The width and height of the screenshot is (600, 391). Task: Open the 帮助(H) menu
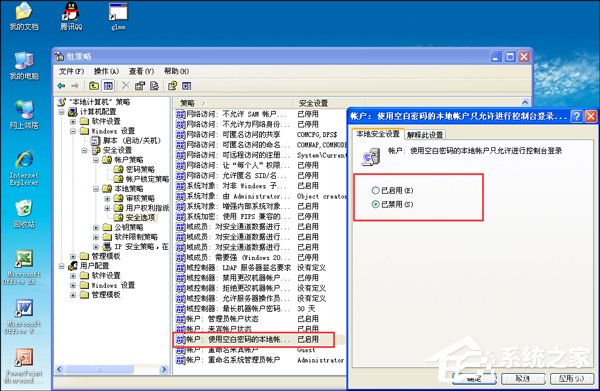click(x=176, y=71)
